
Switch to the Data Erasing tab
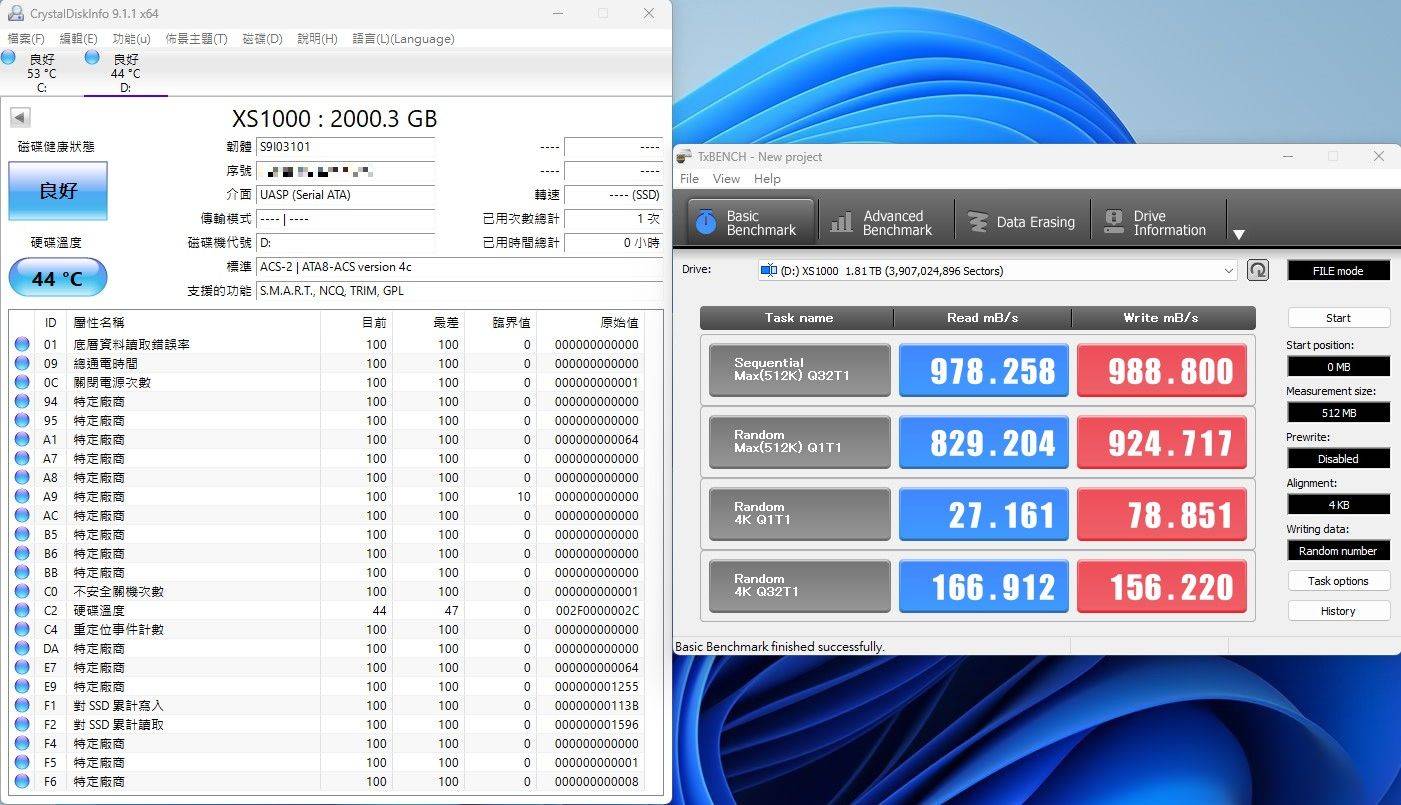coord(1021,222)
